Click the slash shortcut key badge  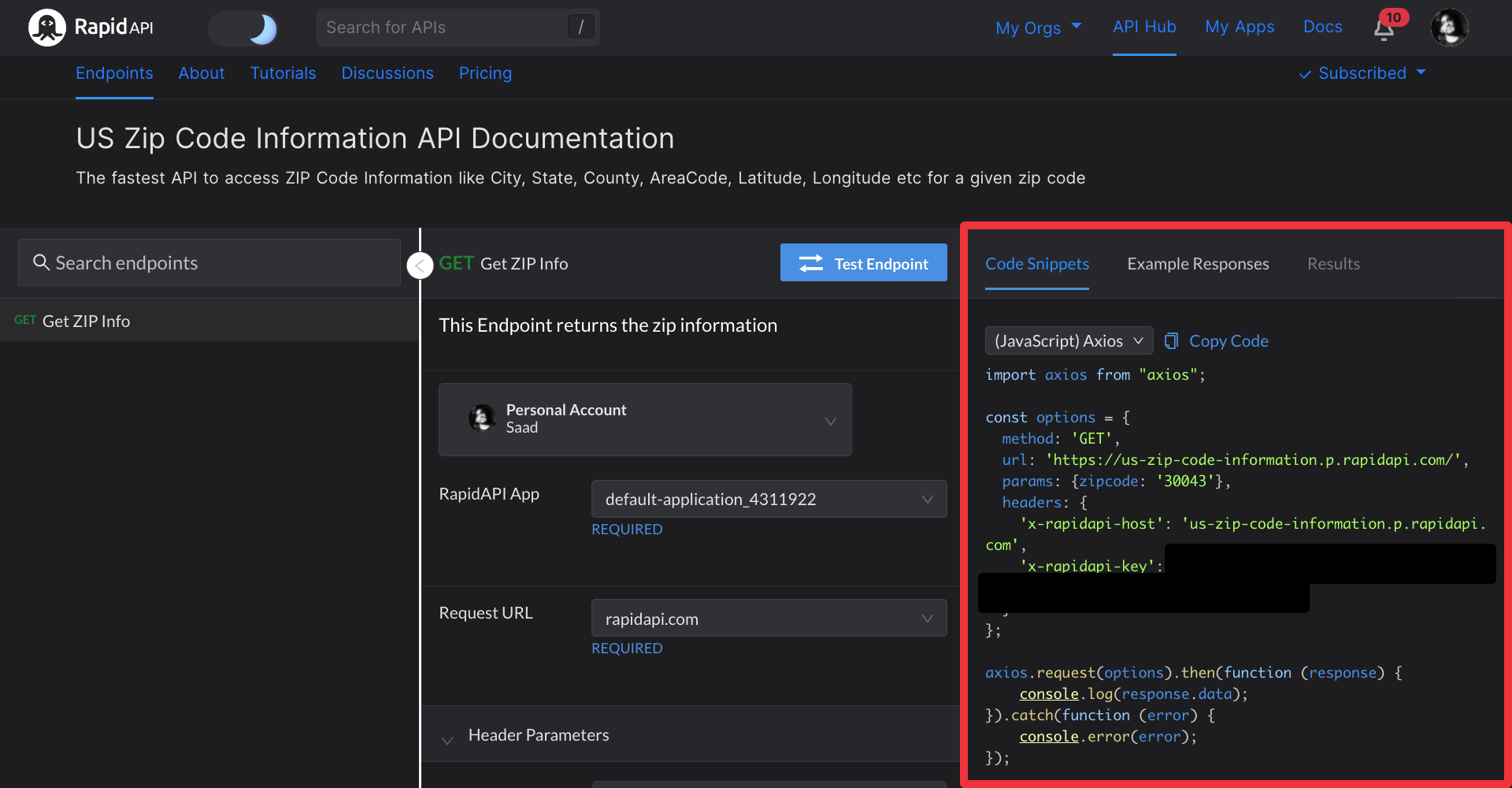(580, 28)
